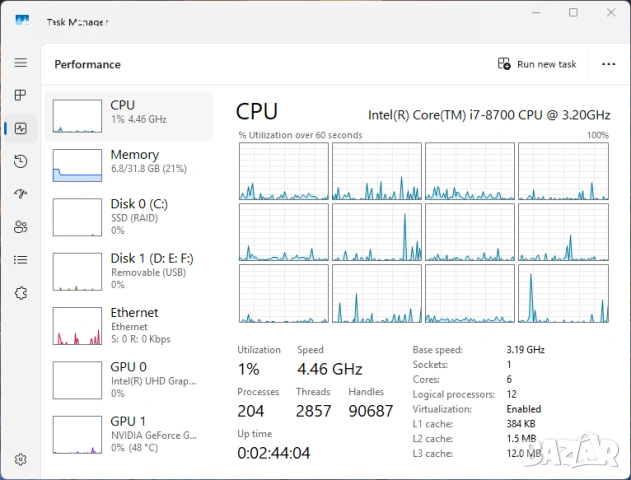Click the Base speed 3.19 GHz value

(x=525, y=349)
